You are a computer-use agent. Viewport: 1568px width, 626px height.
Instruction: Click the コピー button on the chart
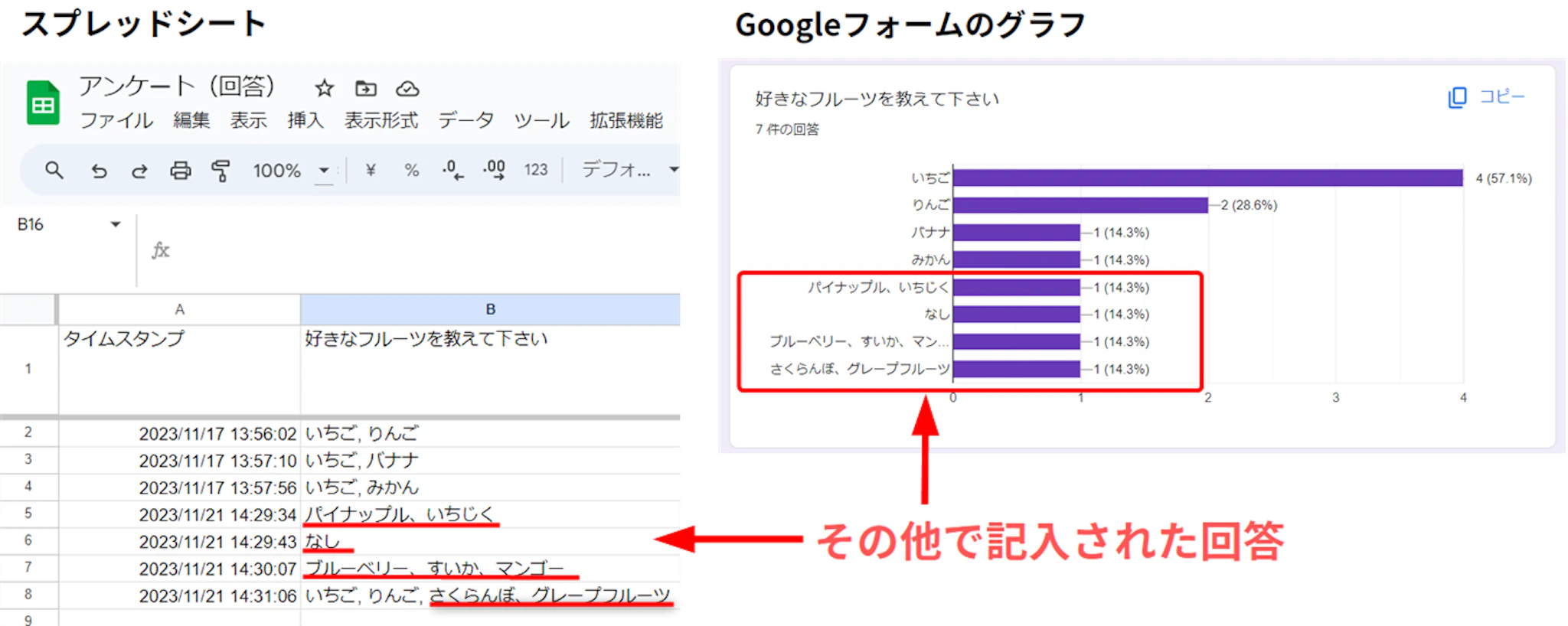[x=1486, y=97]
